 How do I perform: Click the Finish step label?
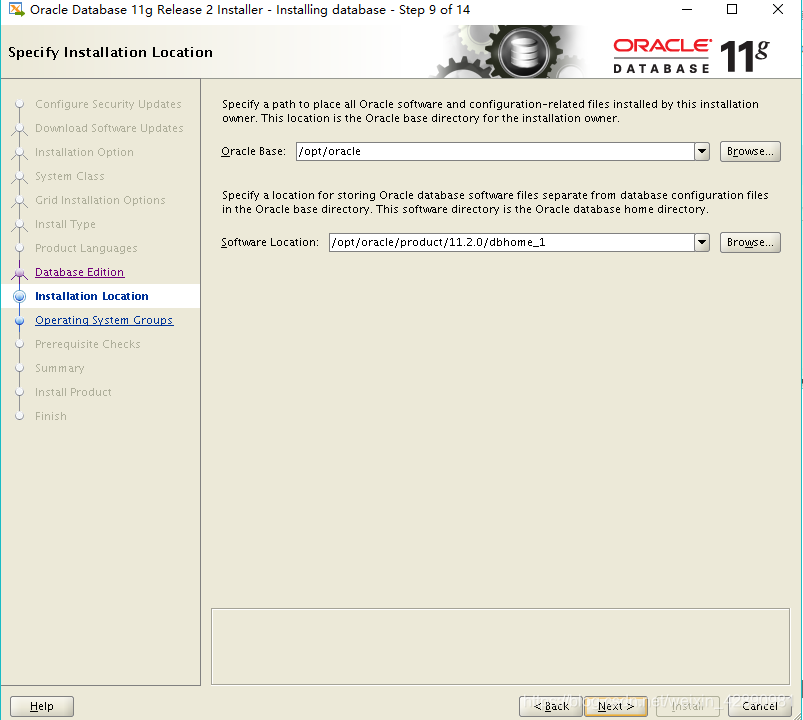click(51, 416)
